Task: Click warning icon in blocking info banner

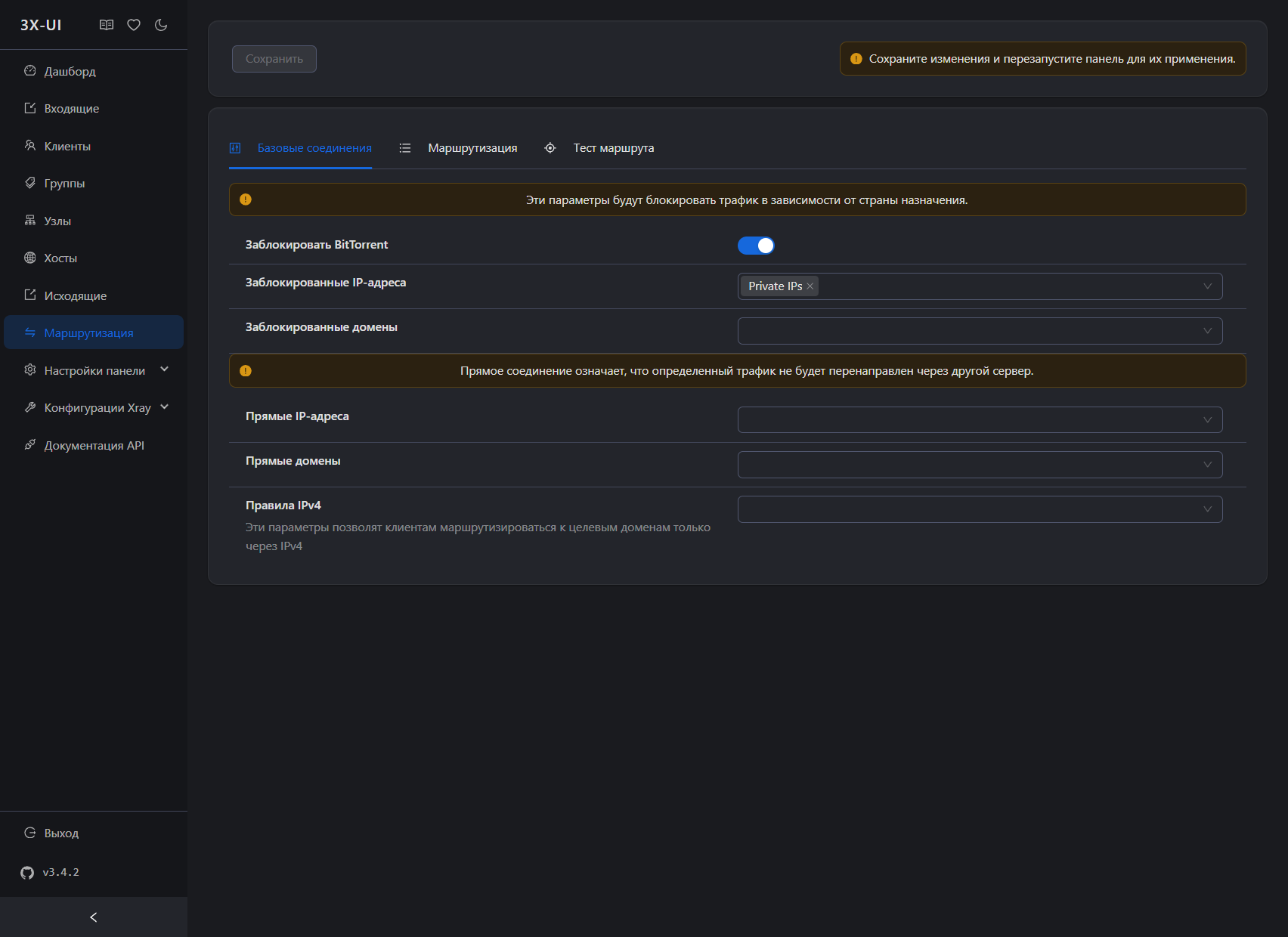Action: (x=246, y=199)
